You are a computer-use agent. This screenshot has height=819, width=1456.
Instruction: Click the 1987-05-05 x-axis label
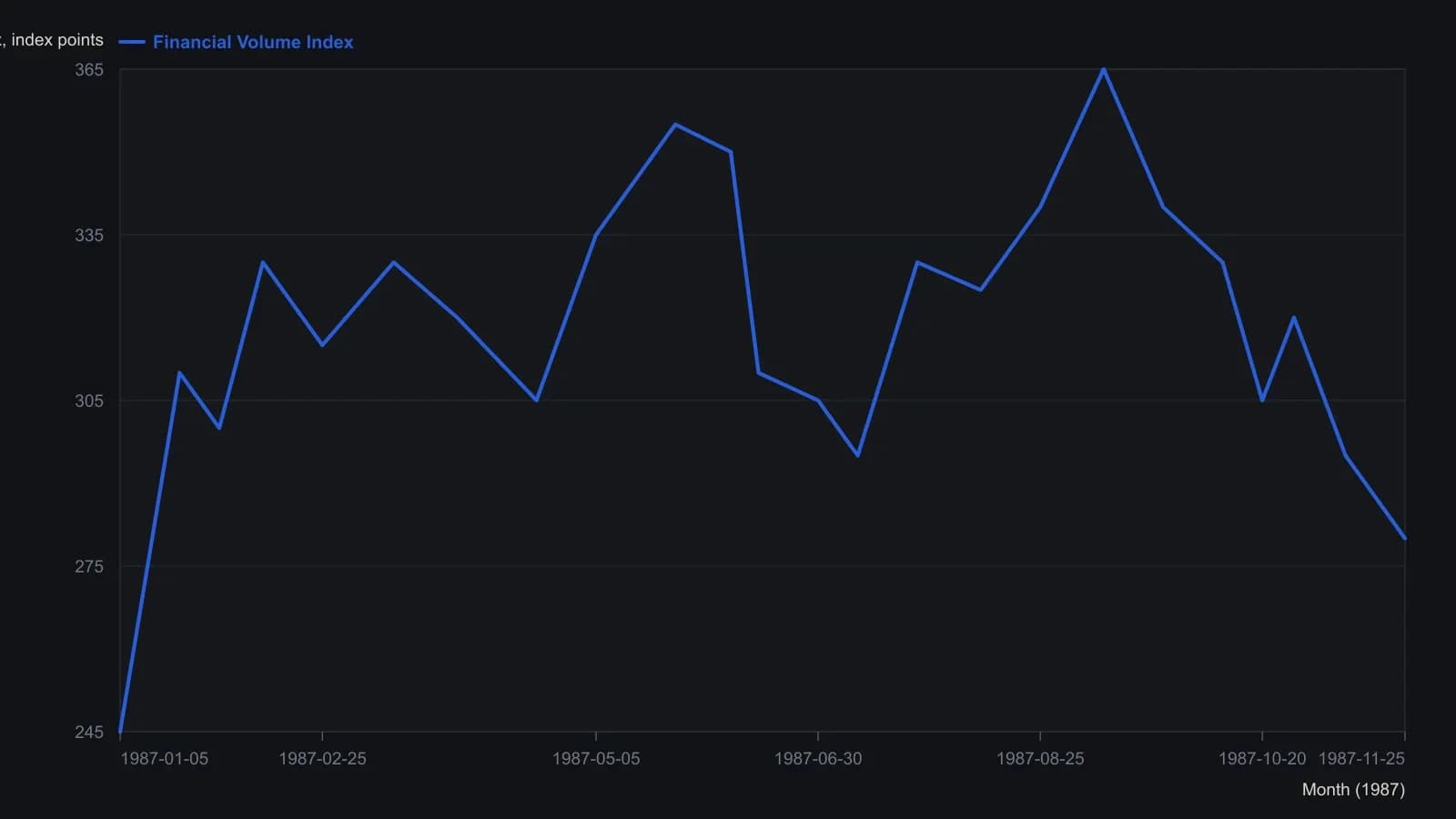pyautogui.click(x=596, y=759)
